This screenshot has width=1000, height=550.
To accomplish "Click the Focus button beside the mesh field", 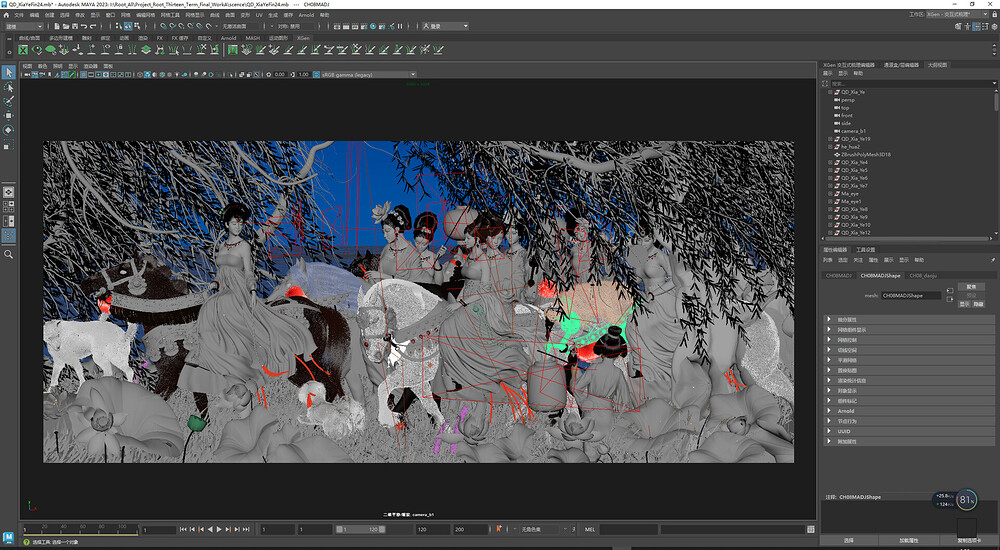I will pos(971,287).
